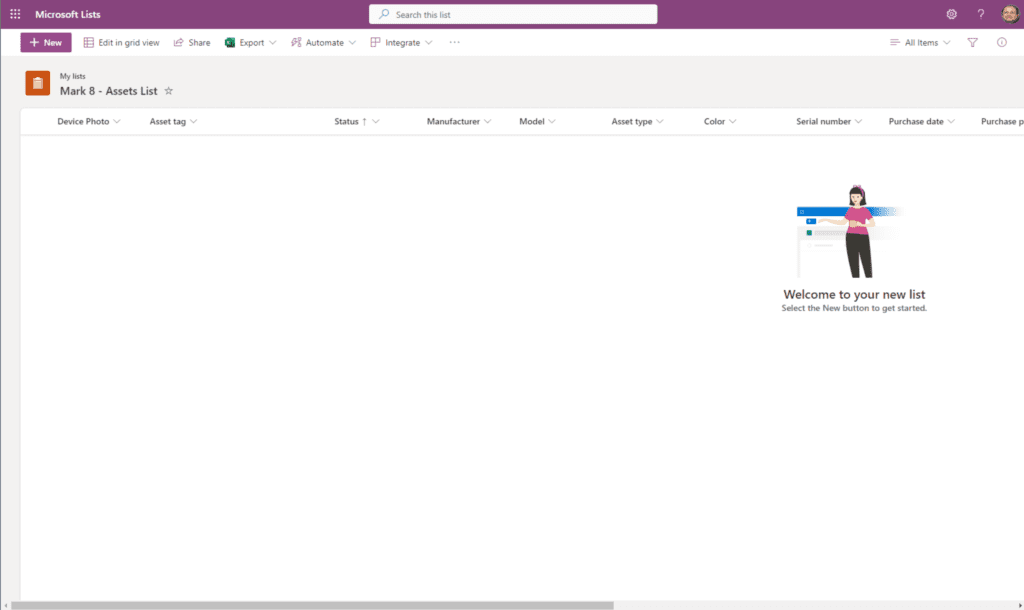
Task: Open the filter pane funnel icon
Action: pyautogui.click(x=972, y=43)
